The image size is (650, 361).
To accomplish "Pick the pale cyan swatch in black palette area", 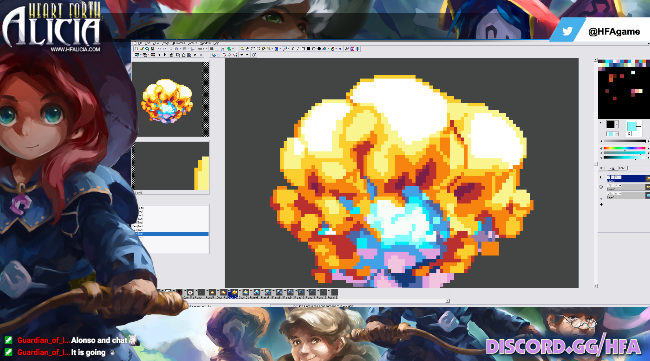I will click(x=633, y=73).
